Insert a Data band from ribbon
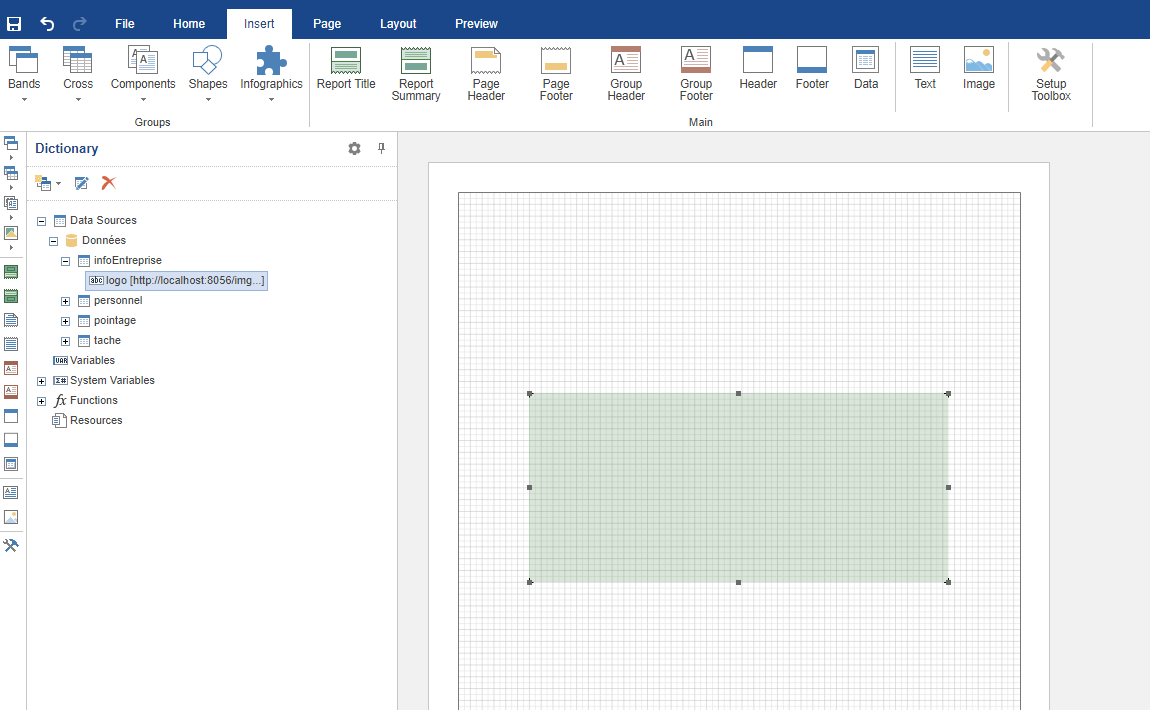 tap(865, 69)
